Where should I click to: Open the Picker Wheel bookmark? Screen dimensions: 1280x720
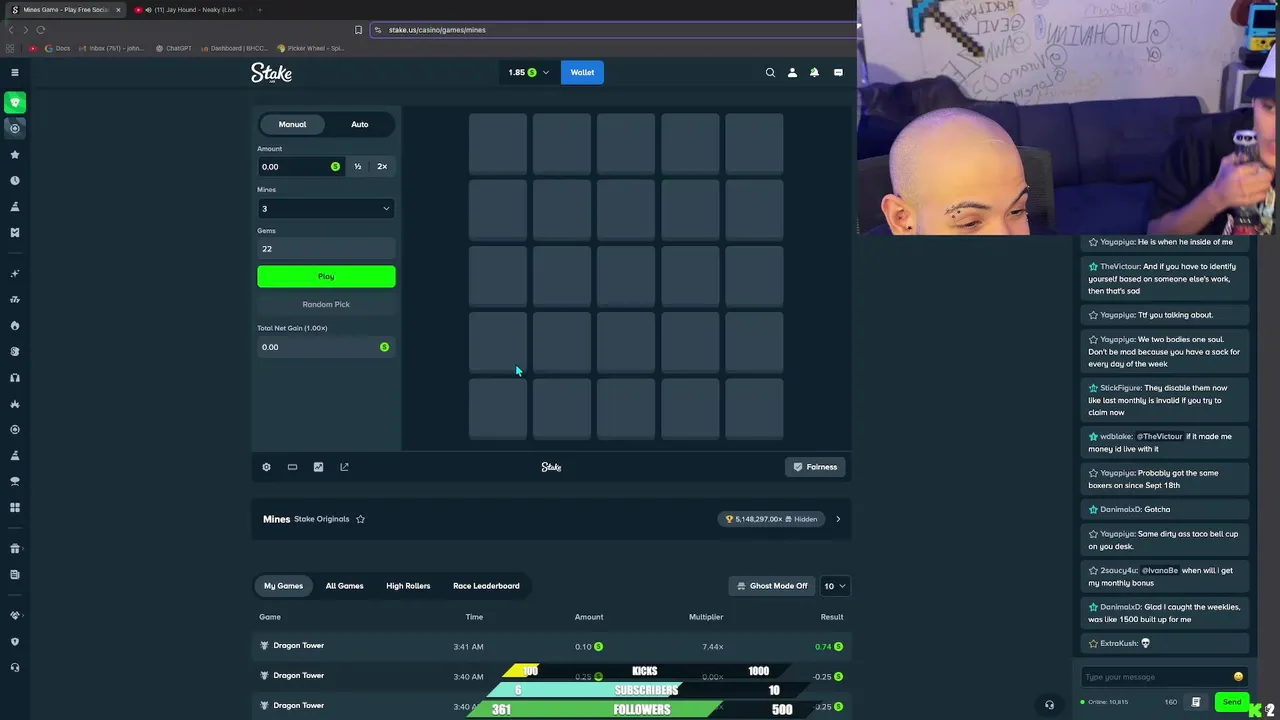point(310,48)
